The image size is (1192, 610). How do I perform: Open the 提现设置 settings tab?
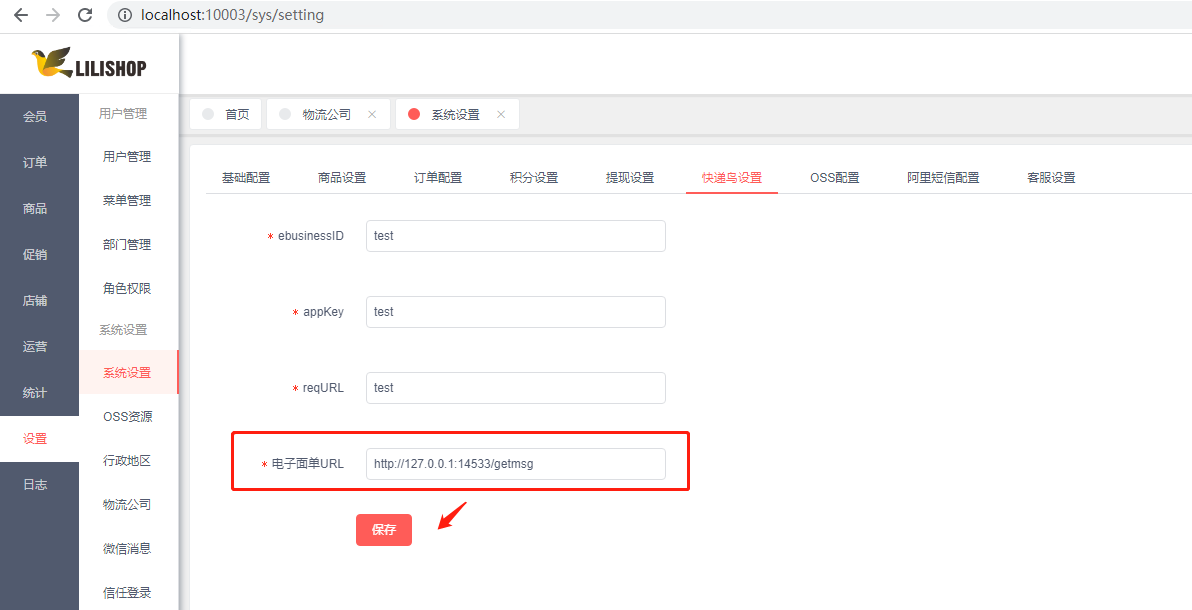click(630, 178)
